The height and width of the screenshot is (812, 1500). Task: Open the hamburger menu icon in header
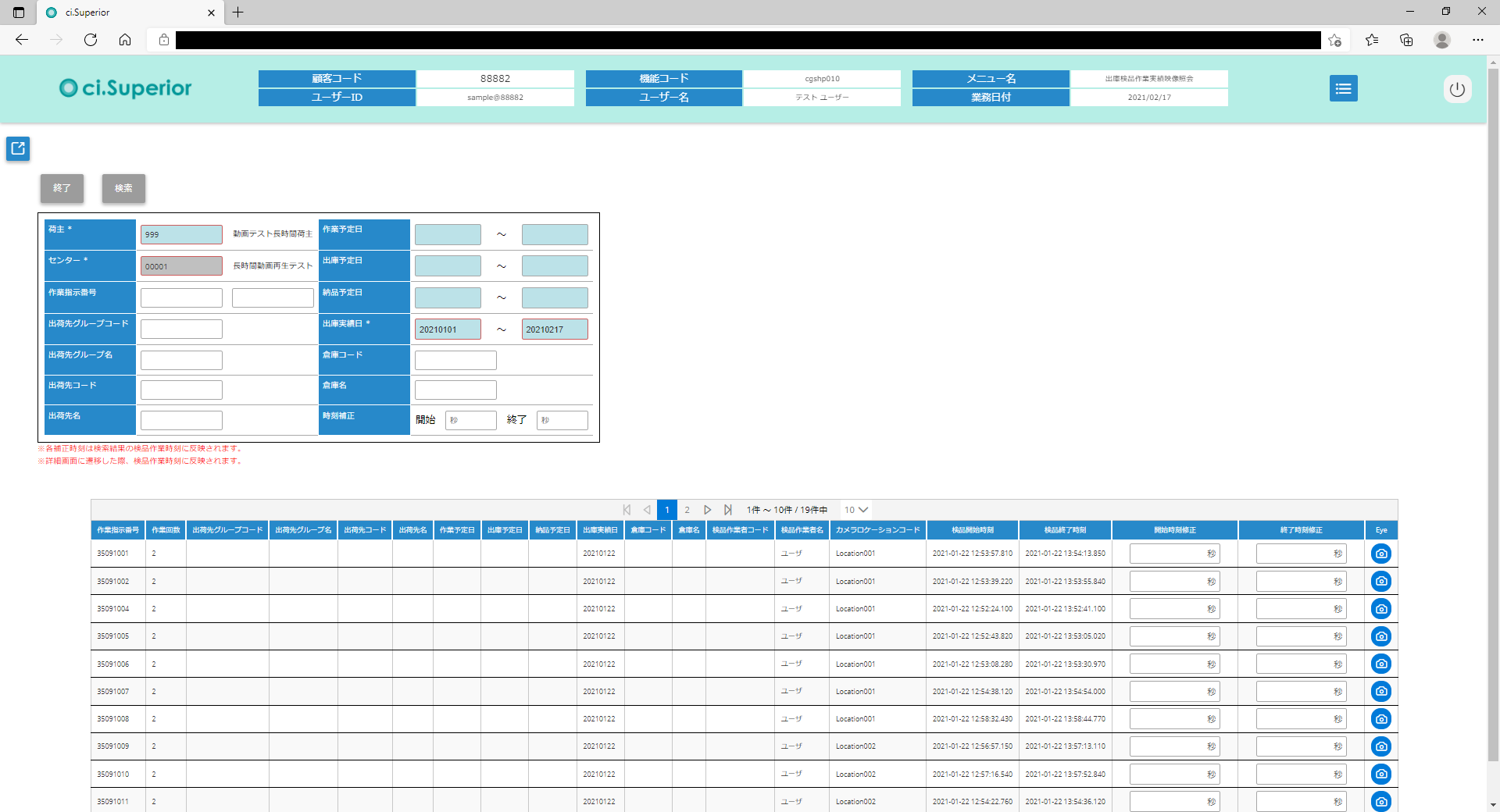click(1343, 88)
